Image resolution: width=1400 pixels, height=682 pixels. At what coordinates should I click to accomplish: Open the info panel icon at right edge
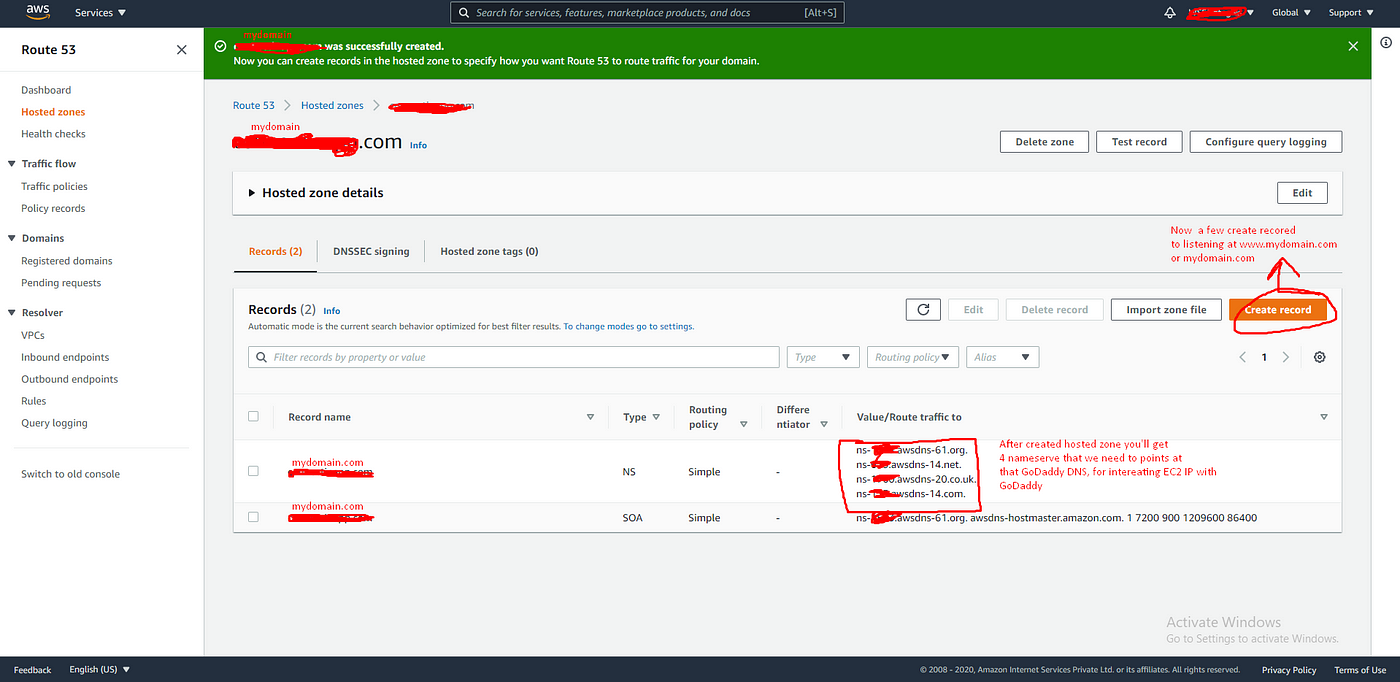point(1386,42)
